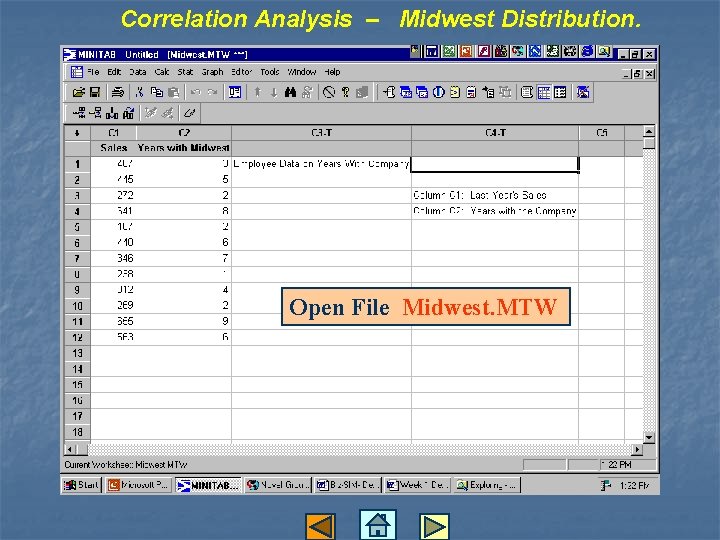The width and height of the screenshot is (720, 540).
Task: Click the Undo arrow icon
Action: pyautogui.click(x=196, y=92)
